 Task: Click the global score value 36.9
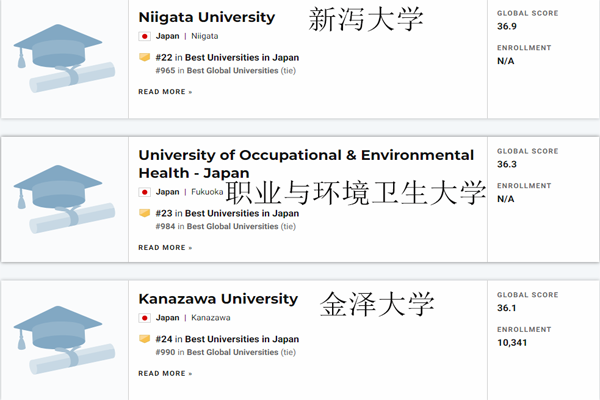(507, 26)
